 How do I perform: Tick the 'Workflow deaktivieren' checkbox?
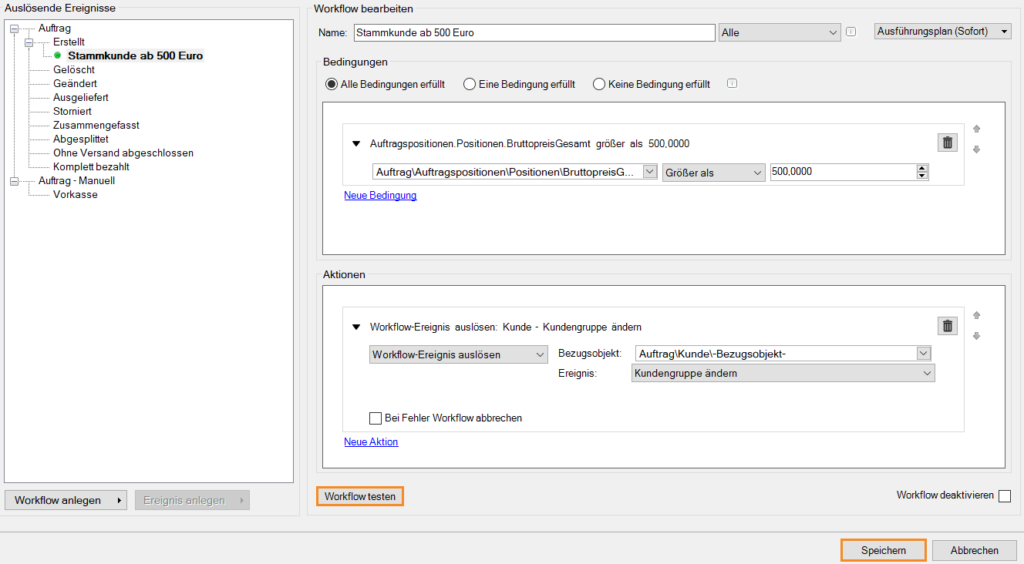[1004, 496]
